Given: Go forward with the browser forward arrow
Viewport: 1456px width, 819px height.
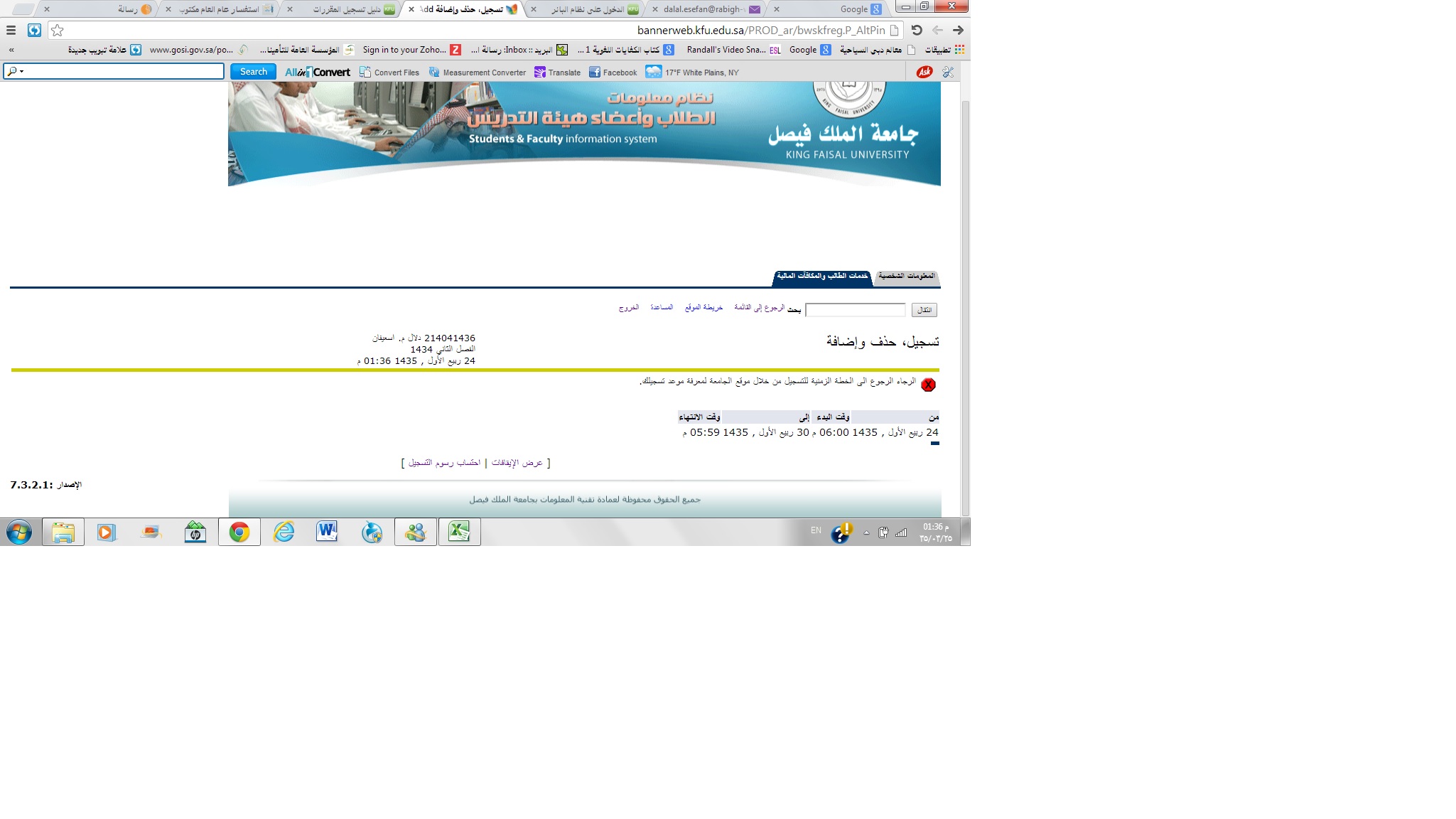Looking at the screenshot, I should [x=958, y=31].
